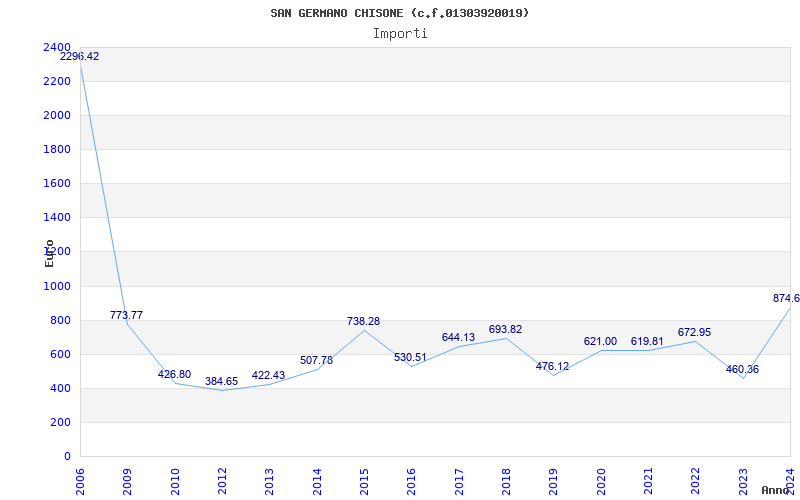800x500 pixels.
Task: Select the 2296.42 data label
Action: (x=80, y=57)
